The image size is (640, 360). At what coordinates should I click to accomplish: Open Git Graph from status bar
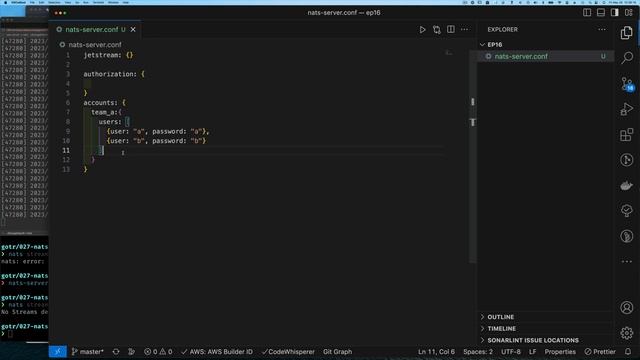click(337, 351)
